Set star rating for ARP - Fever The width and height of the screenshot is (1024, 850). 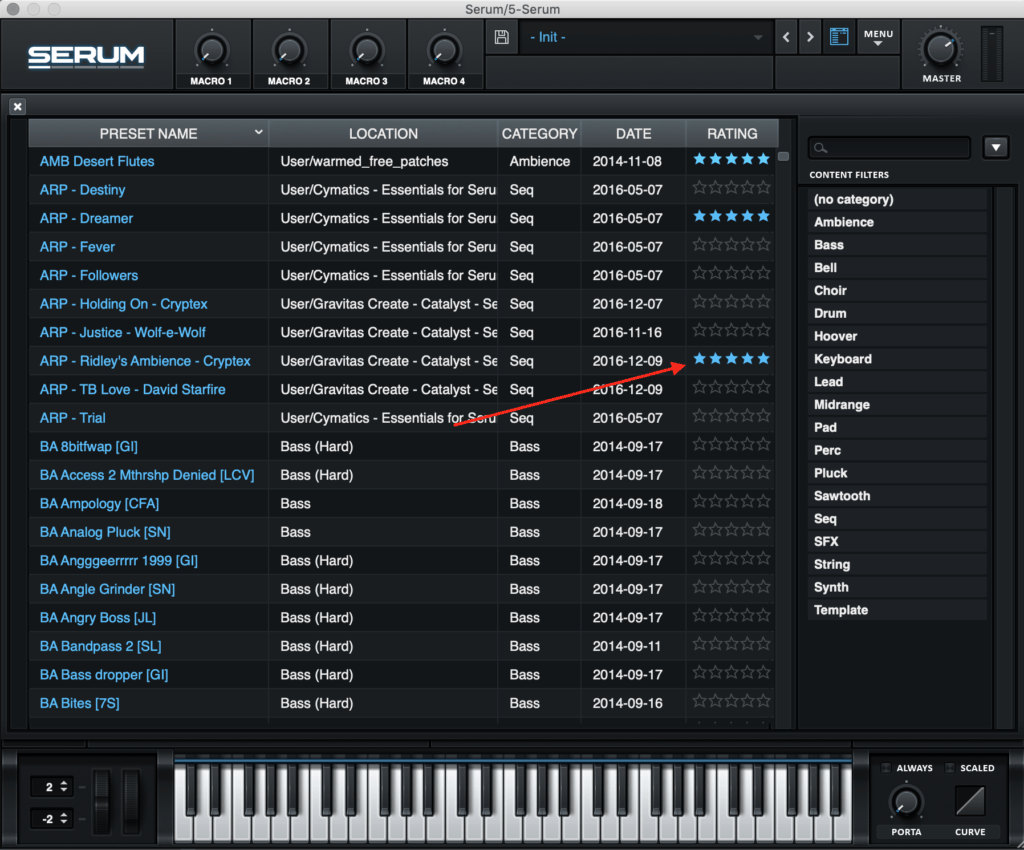731,245
